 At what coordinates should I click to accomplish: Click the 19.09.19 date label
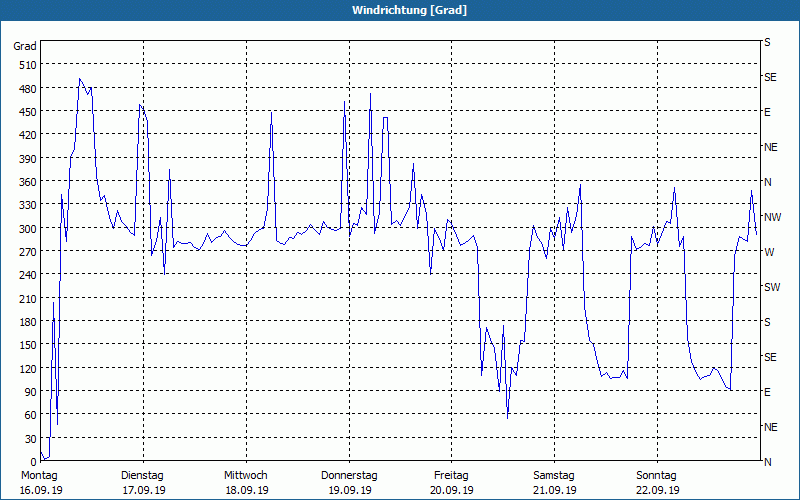pos(350,490)
